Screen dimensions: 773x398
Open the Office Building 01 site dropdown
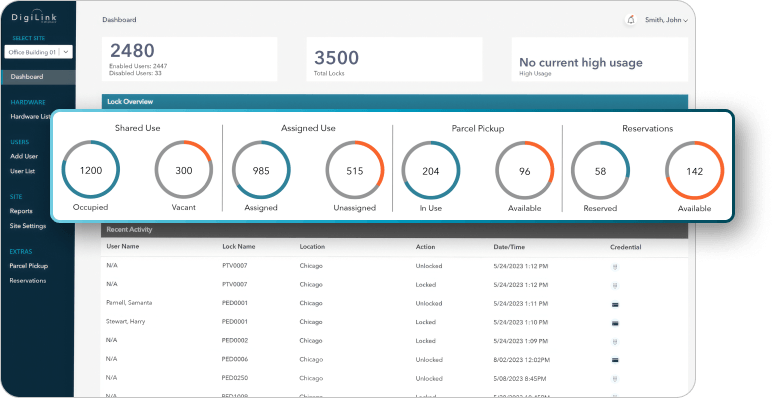[x=38, y=52]
